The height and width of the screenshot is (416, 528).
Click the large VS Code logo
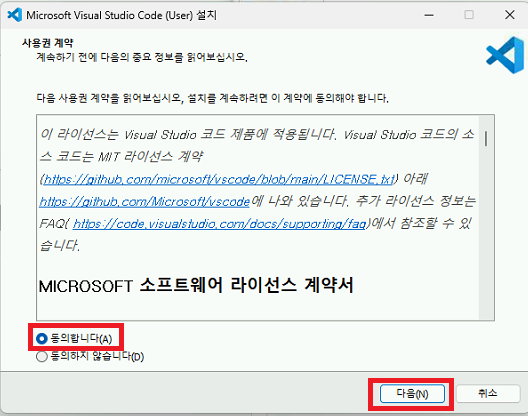(505, 55)
